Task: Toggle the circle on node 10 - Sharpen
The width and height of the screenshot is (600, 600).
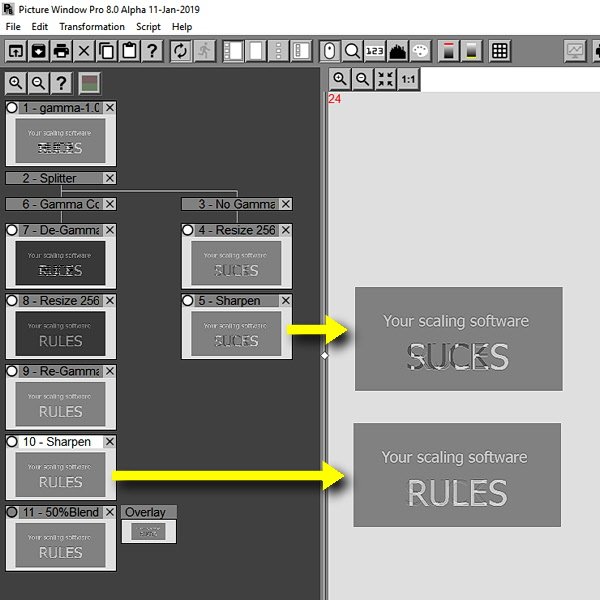Action: (12, 441)
